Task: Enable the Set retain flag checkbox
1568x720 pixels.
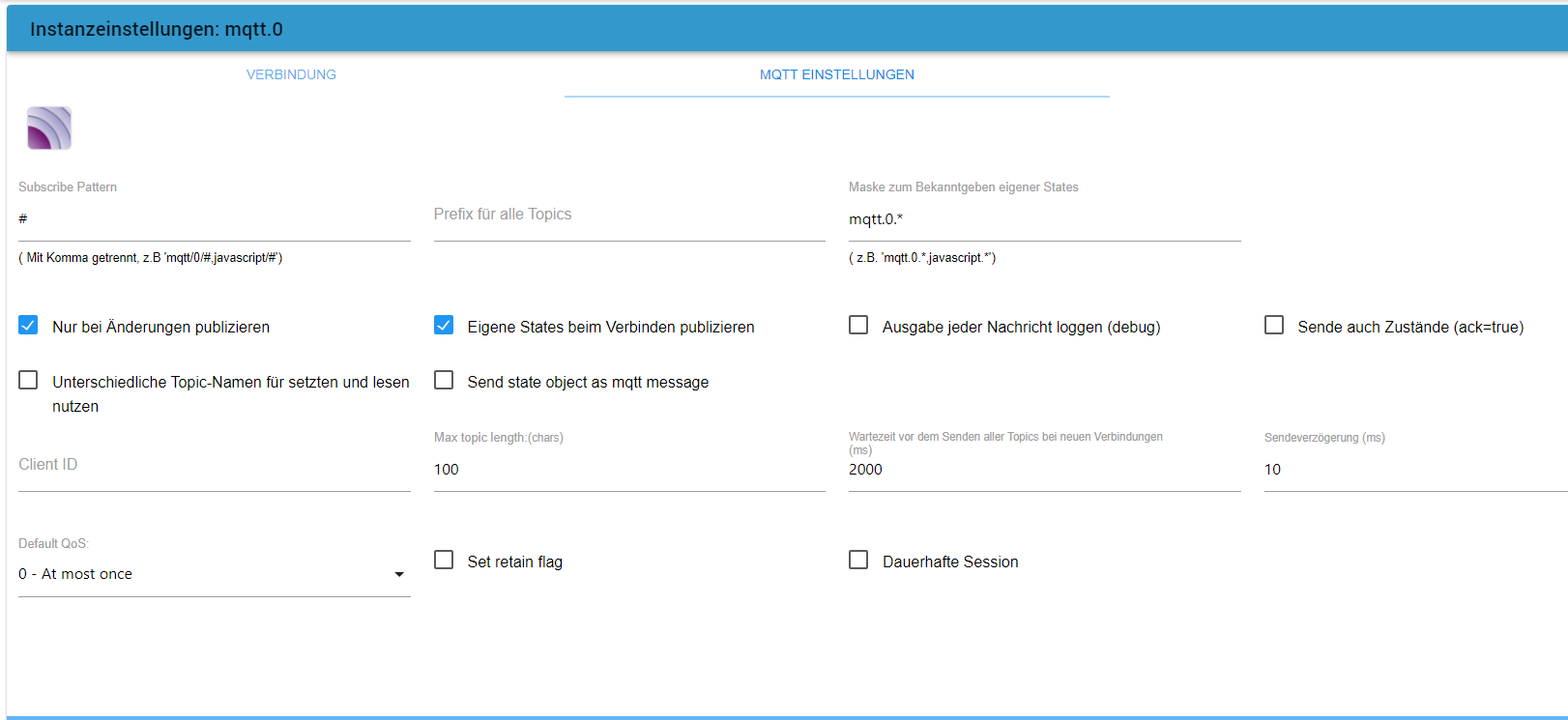Action: click(444, 561)
